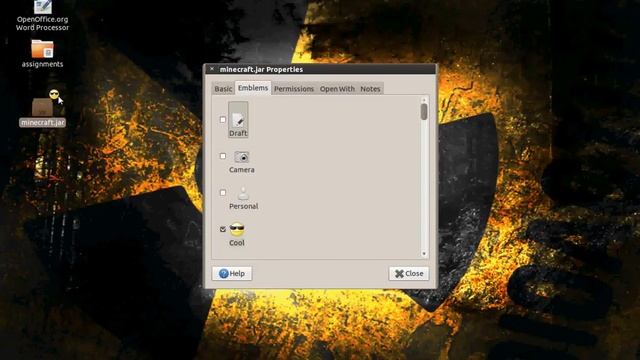
Task: Enable the Camera emblem checkbox
Action: click(223, 156)
